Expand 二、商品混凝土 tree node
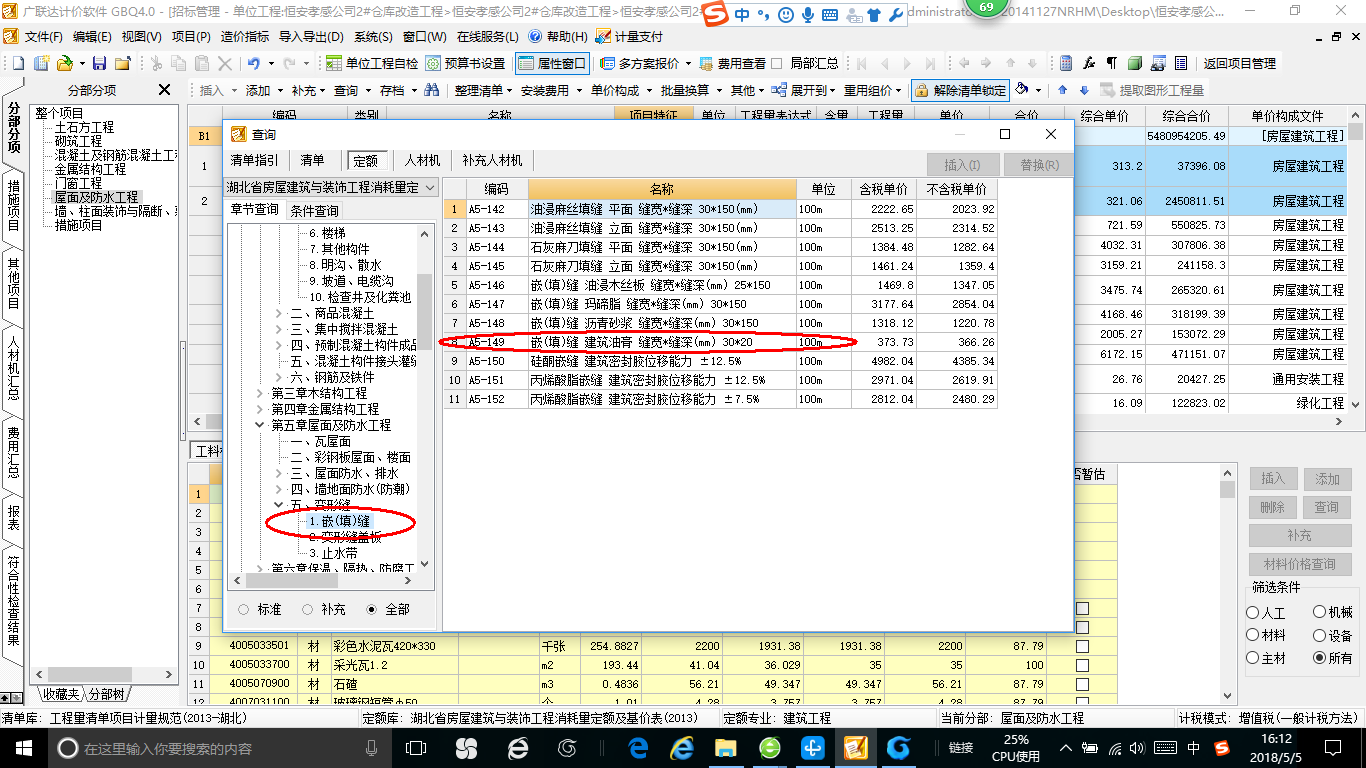Viewport: 1366px width, 768px height. (x=279, y=313)
